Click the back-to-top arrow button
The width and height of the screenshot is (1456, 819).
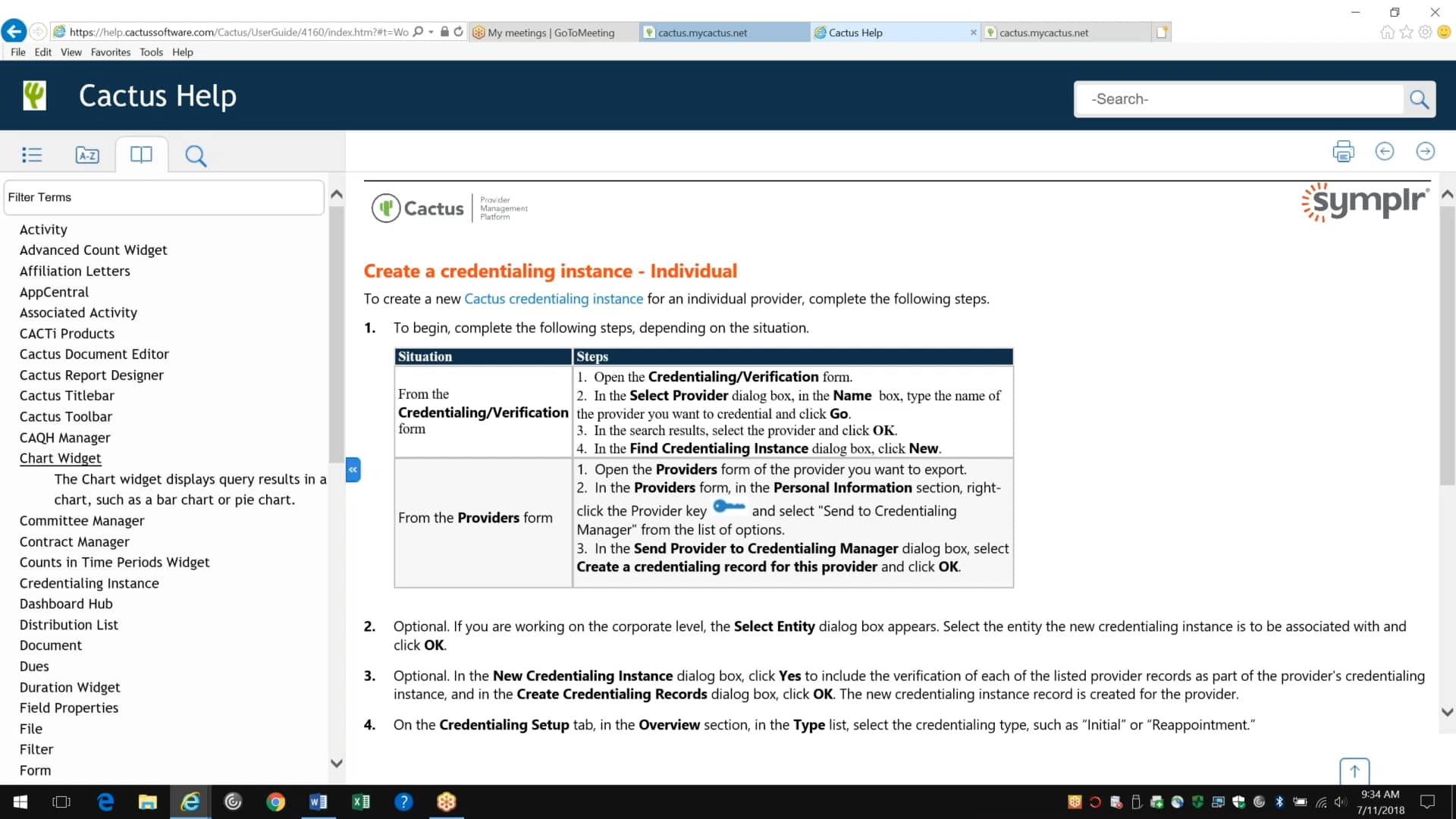point(1354,770)
